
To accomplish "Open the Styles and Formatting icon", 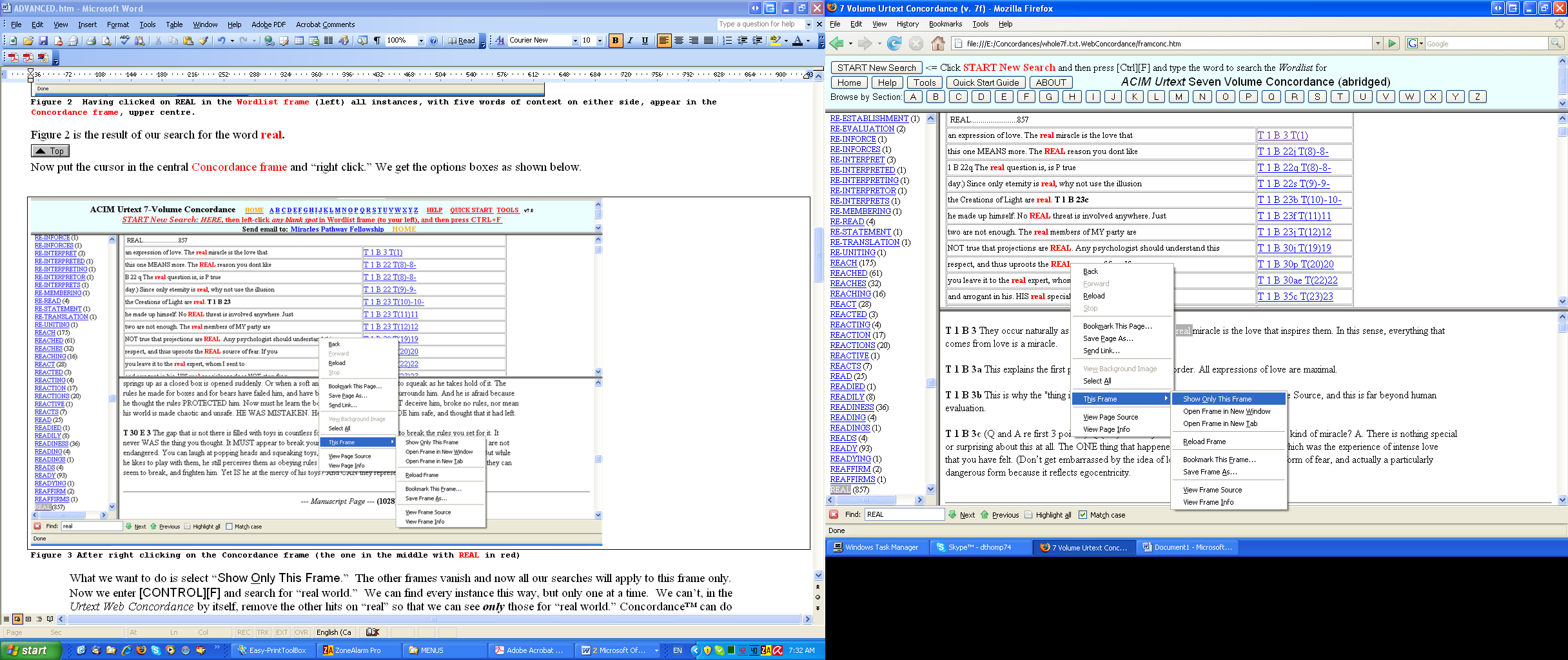I will pyautogui.click(x=500, y=41).
